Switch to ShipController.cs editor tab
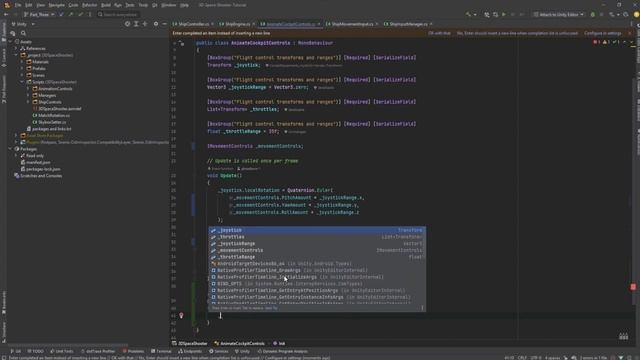The width and height of the screenshot is (640, 360). (x=193, y=24)
